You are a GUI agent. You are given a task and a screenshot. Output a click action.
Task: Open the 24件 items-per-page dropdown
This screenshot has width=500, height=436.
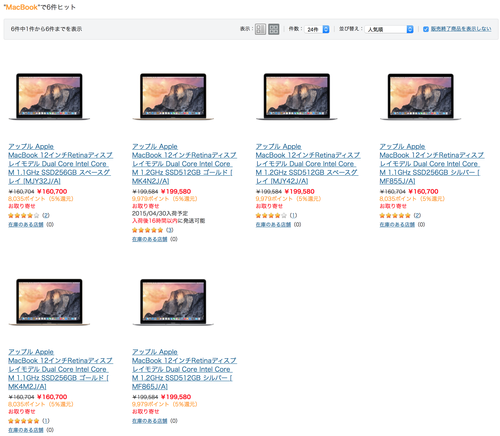click(317, 29)
